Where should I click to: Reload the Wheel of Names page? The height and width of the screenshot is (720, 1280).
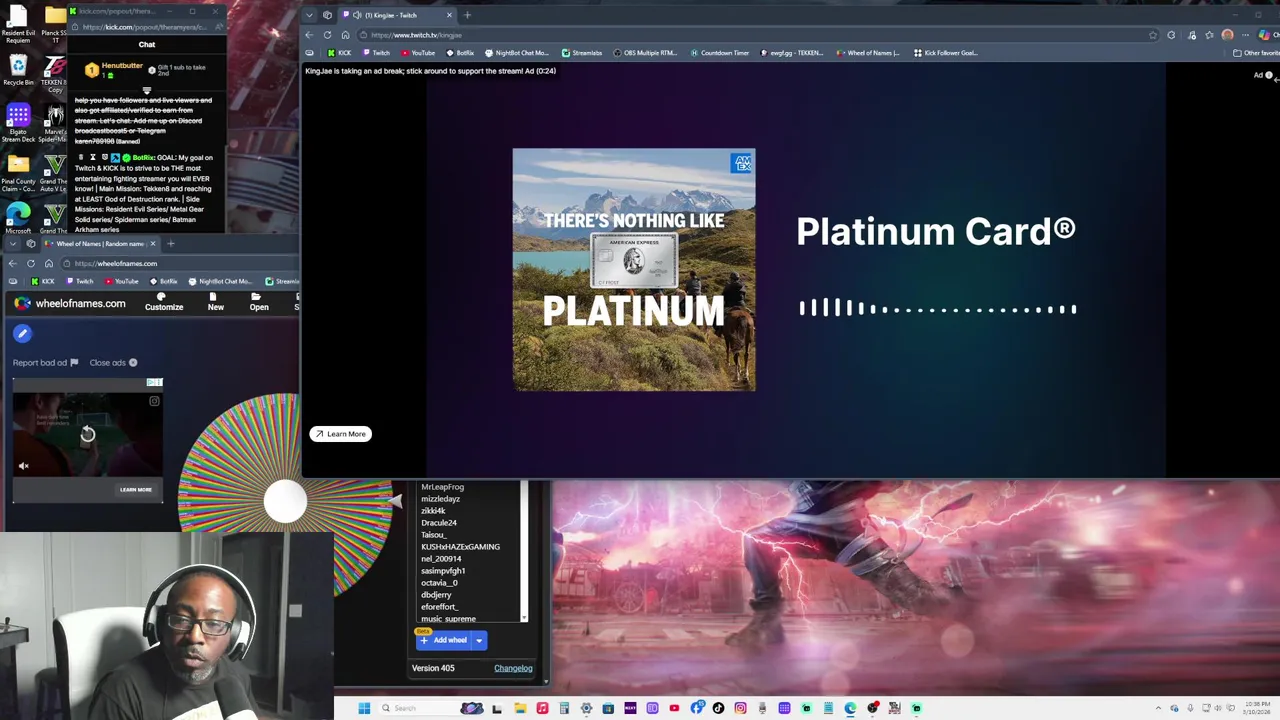[31, 263]
